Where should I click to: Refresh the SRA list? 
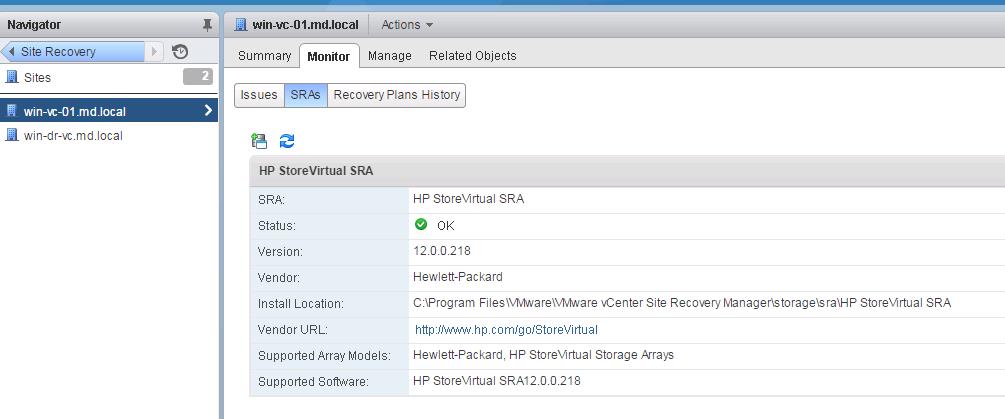pyautogui.click(x=287, y=141)
